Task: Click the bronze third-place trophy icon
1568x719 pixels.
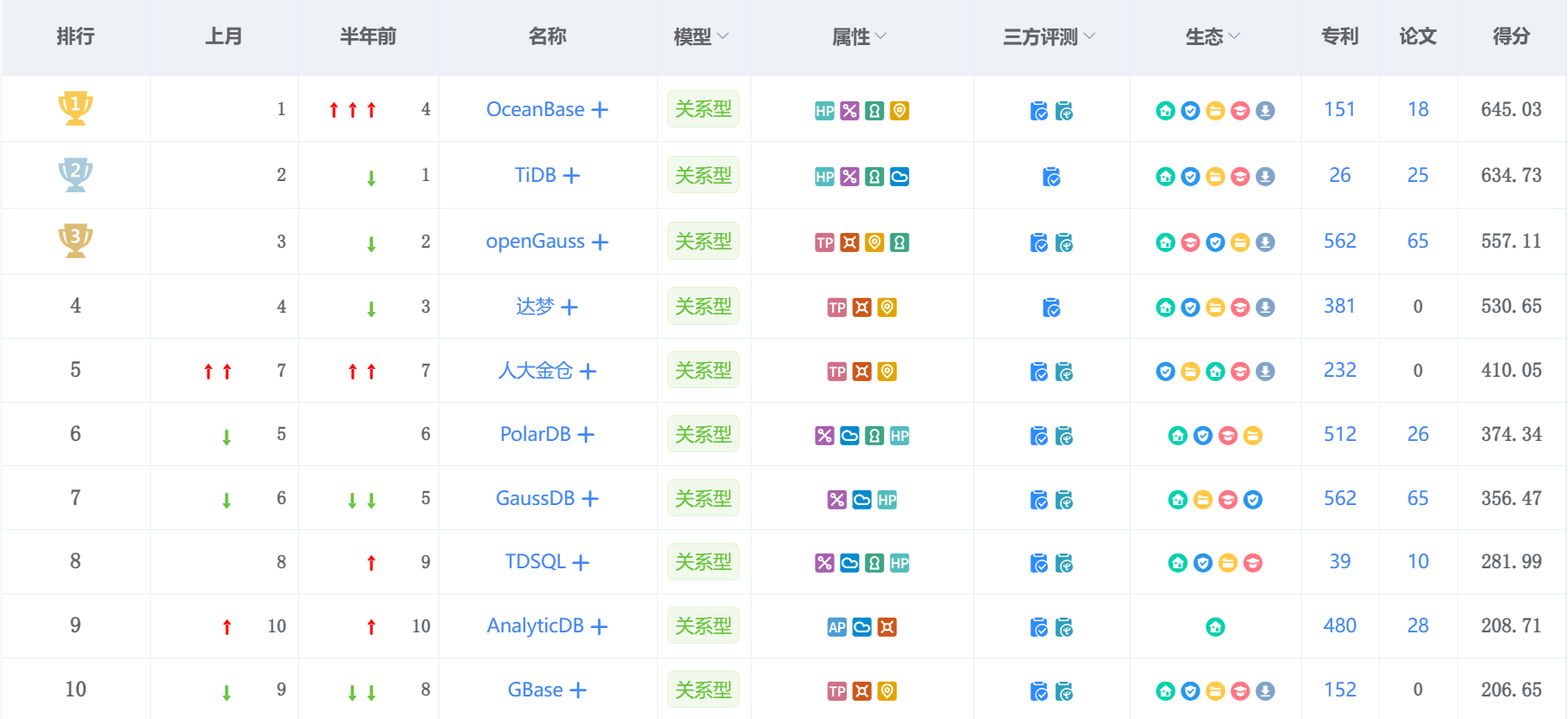Action: click(x=75, y=240)
